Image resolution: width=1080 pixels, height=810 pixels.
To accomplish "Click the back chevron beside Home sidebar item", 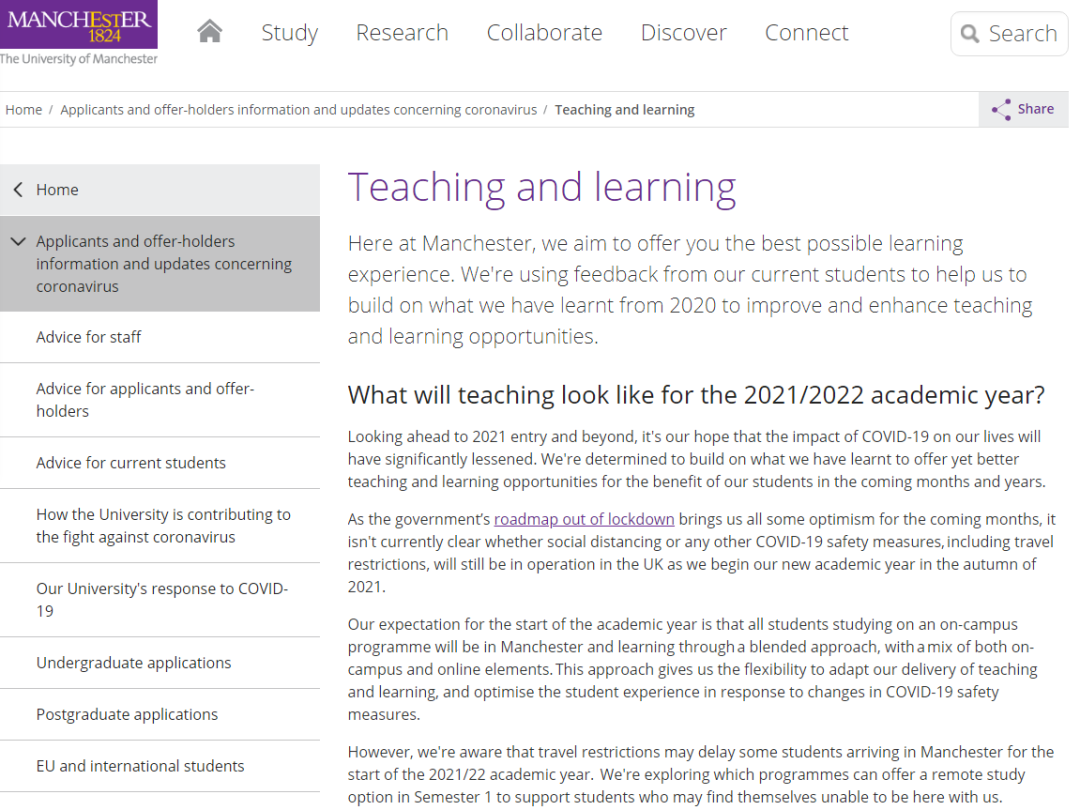I will coord(18,190).
